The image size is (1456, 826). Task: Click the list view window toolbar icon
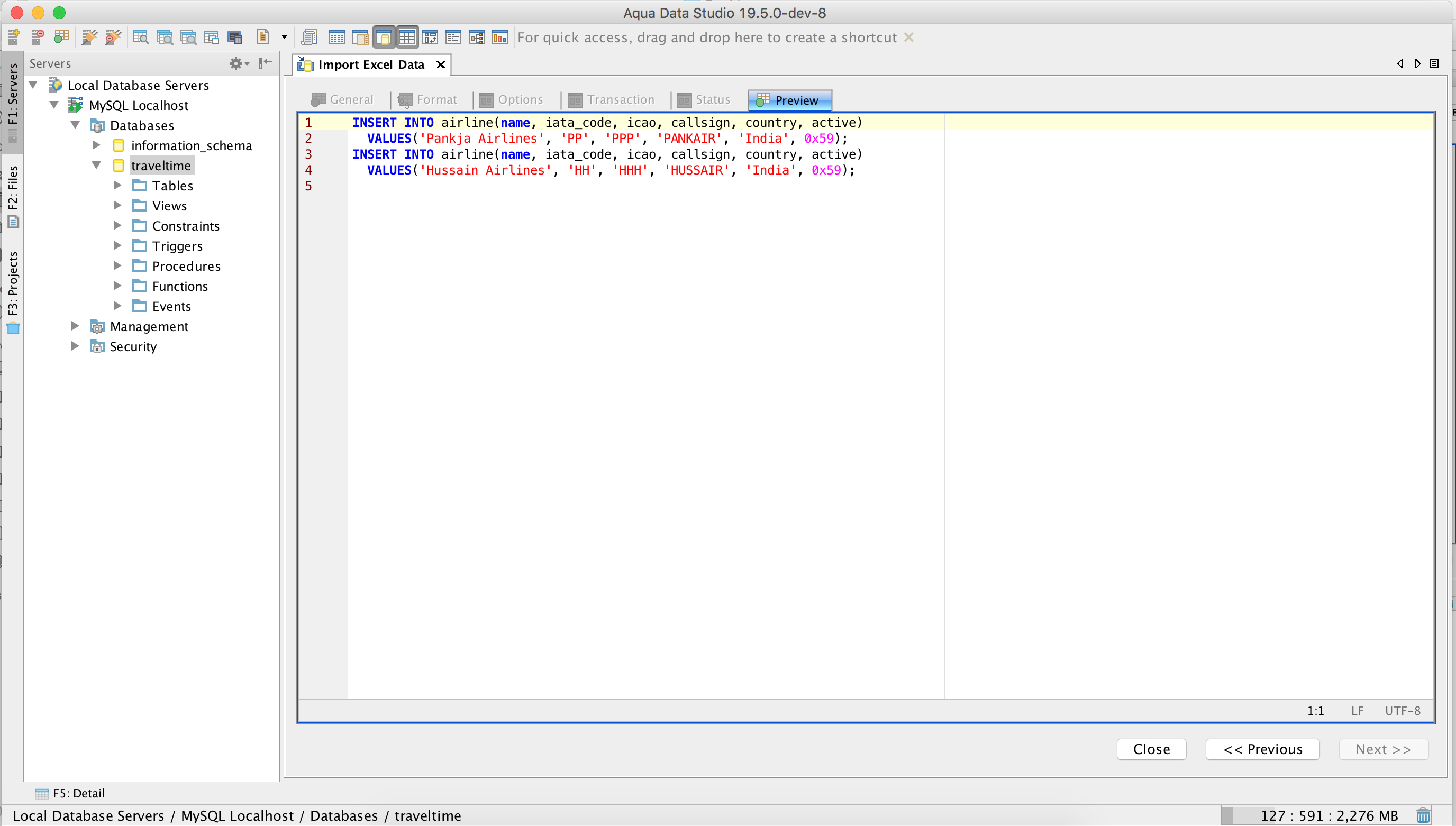(x=453, y=38)
